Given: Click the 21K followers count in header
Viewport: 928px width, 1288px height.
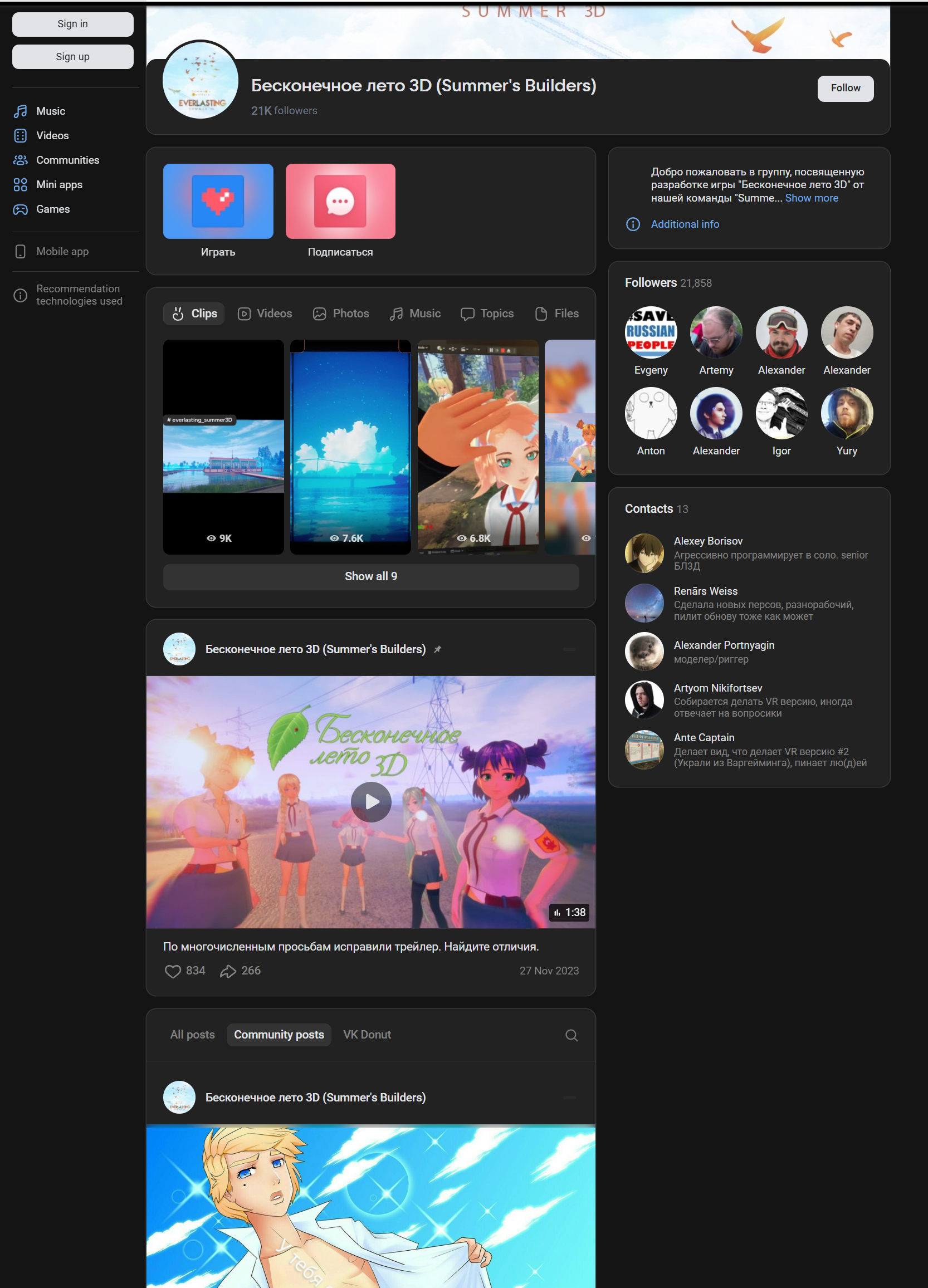Looking at the screenshot, I should point(284,111).
